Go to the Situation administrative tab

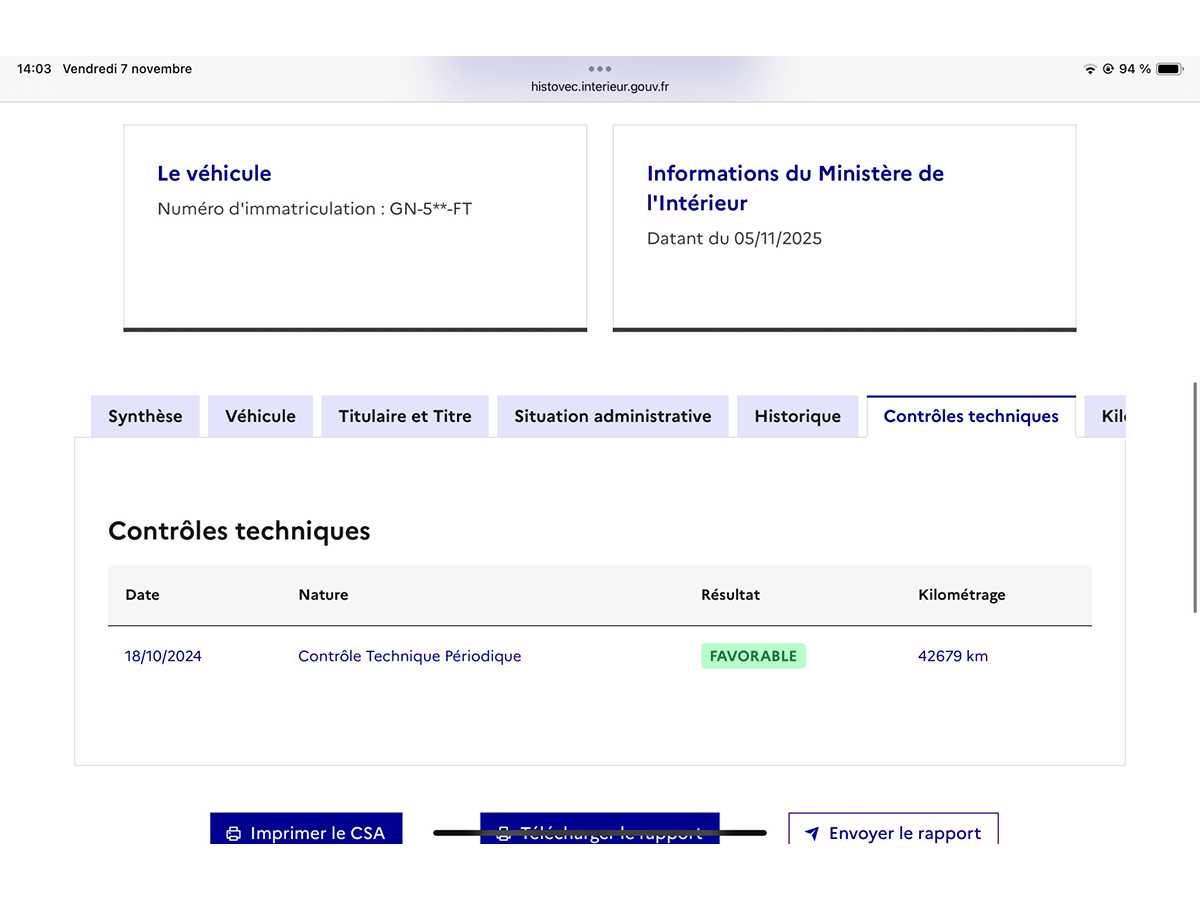tap(613, 416)
